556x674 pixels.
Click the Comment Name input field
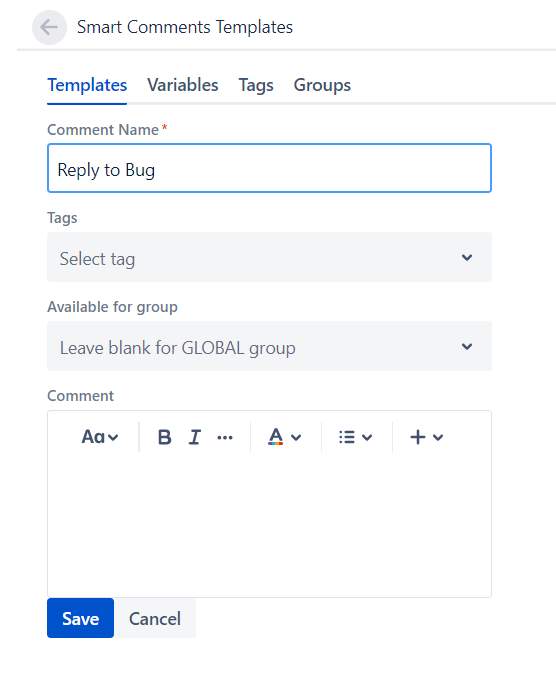[x=269, y=168]
